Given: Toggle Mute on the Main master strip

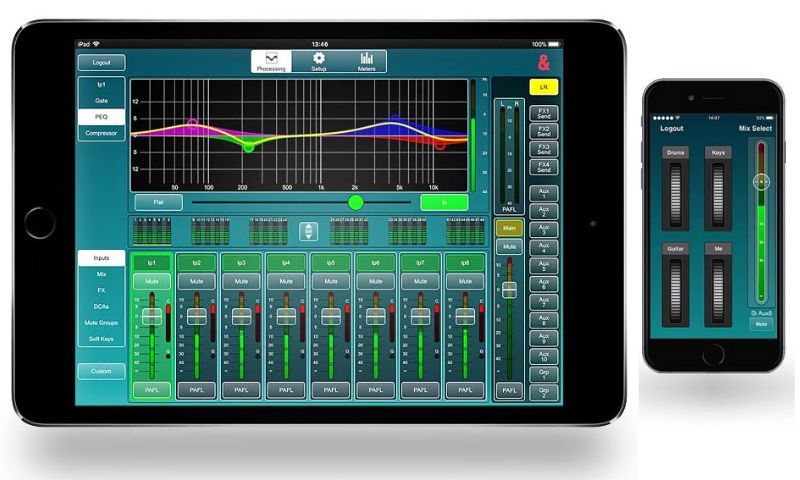Looking at the screenshot, I should pyautogui.click(x=508, y=245).
